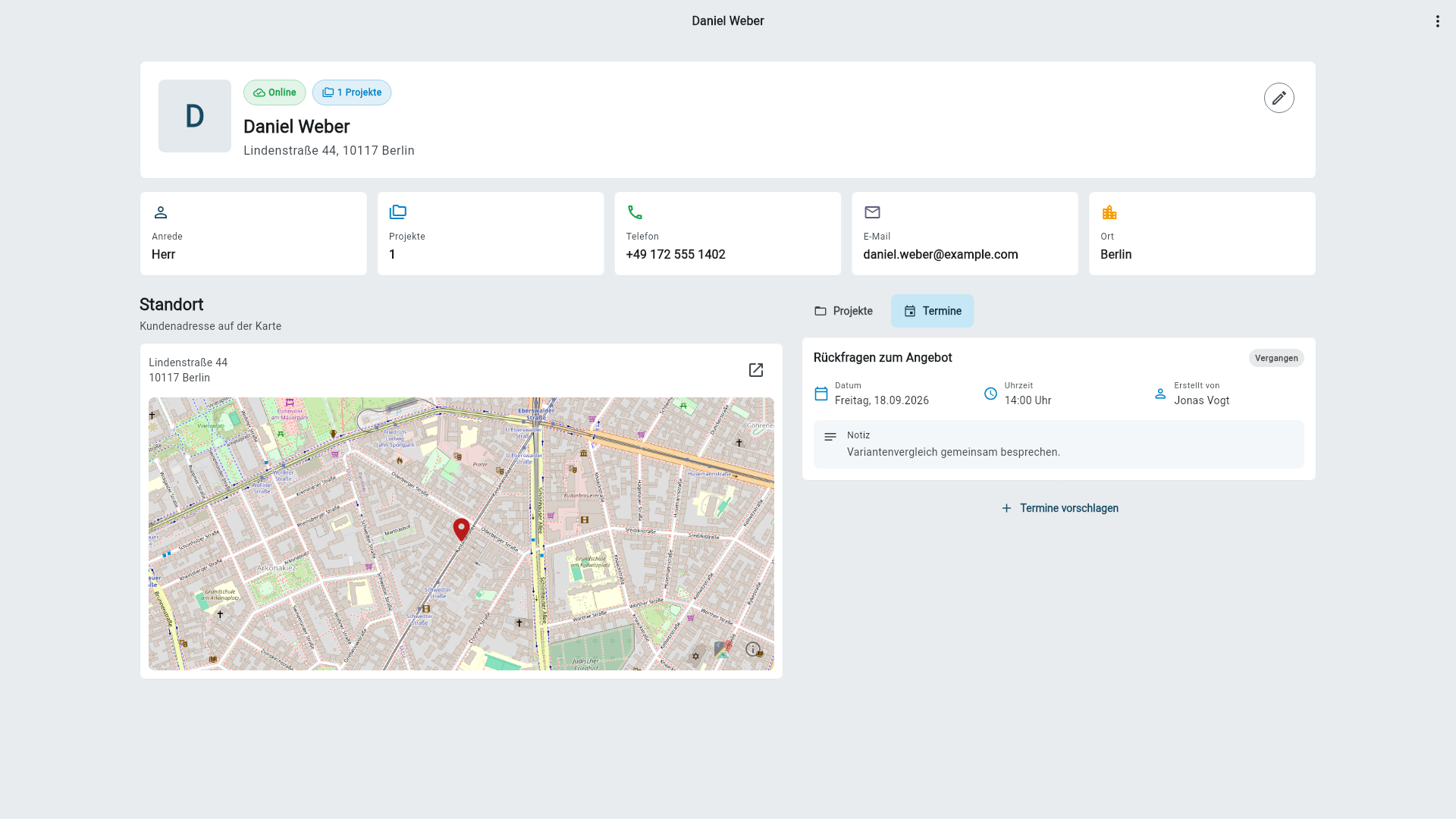Click Kundenadresse auf der Karte subtitle
The width and height of the screenshot is (1456, 819).
210,326
